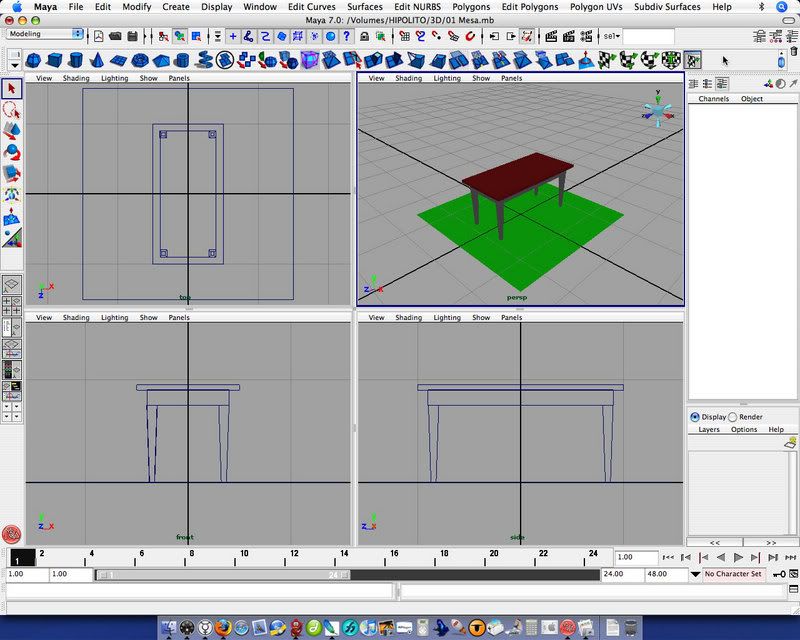800x640 pixels.
Task: Select the arrow Select tool in toolbox
Action: (12, 89)
